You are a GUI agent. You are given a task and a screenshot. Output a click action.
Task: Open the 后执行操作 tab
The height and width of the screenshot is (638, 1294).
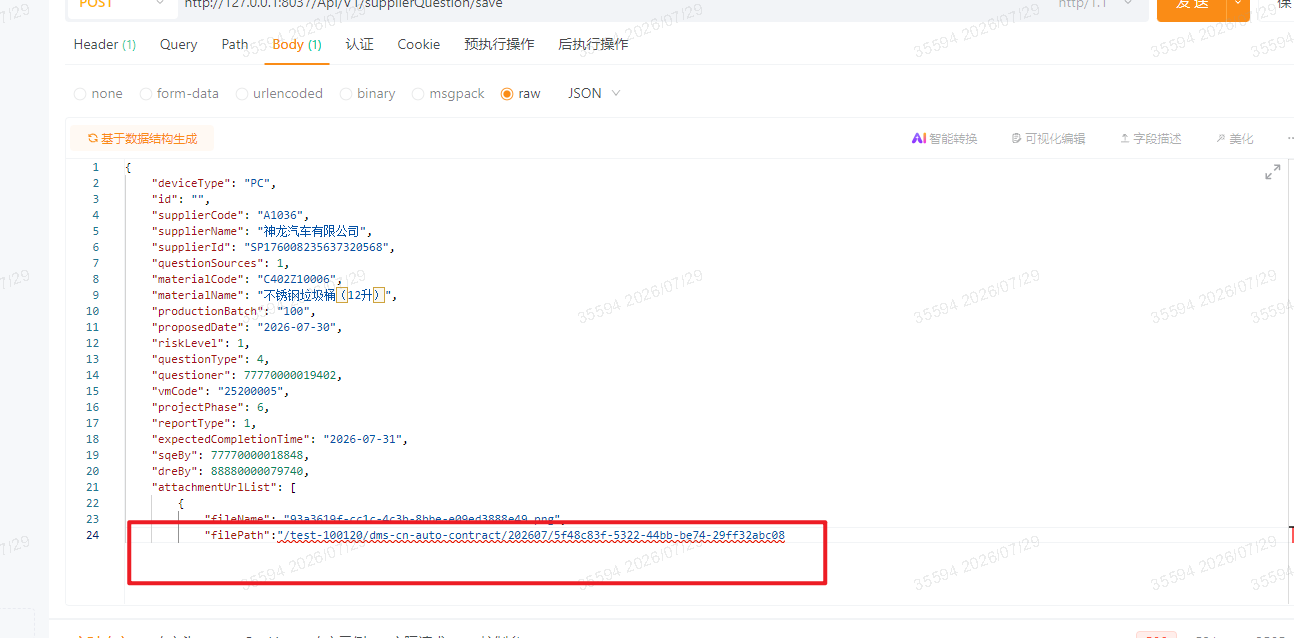pyautogui.click(x=593, y=44)
